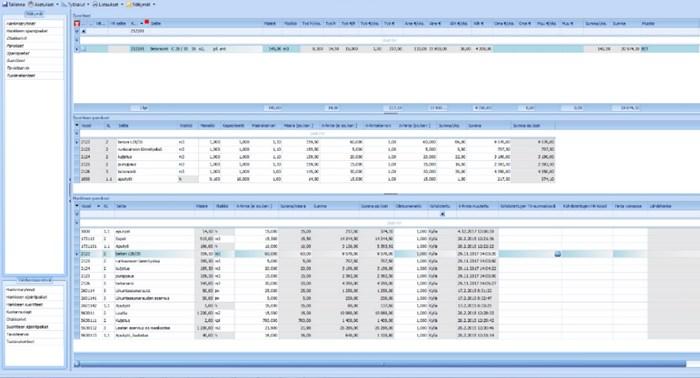This screenshot has width=700, height=378.
Task: Open the Näkymät toolbar menu
Action: click(141, 4)
